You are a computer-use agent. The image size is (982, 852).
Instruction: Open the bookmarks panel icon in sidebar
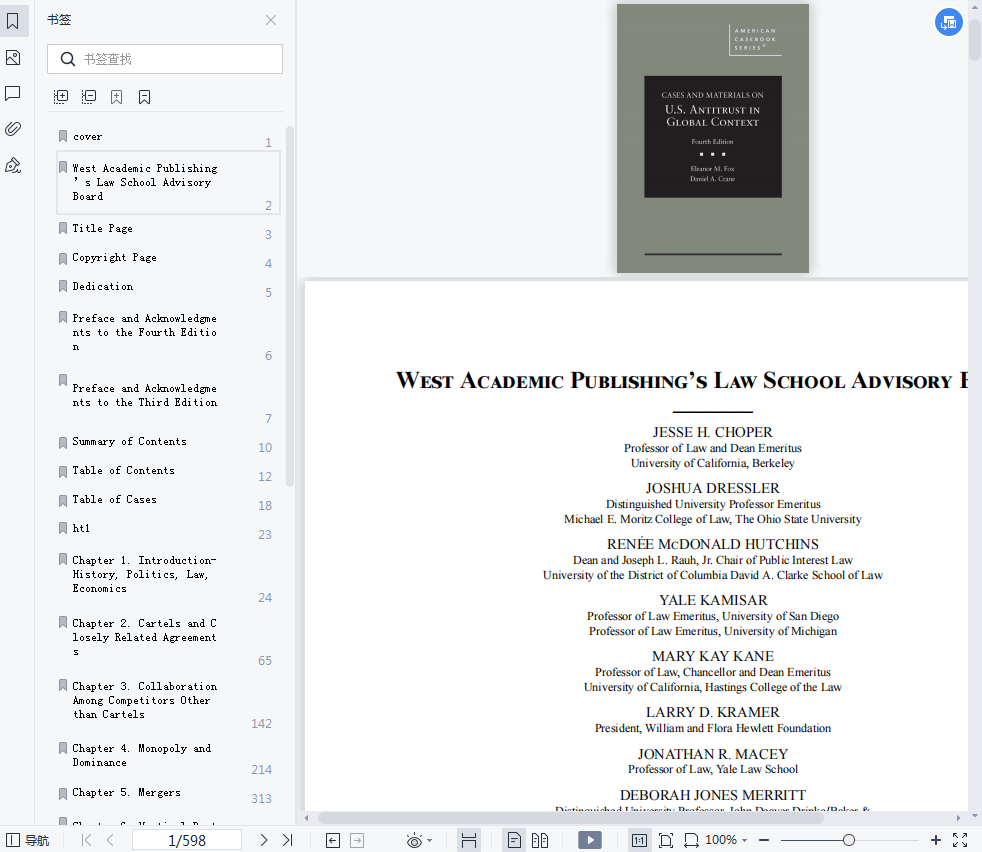click(x=13, y=21)
